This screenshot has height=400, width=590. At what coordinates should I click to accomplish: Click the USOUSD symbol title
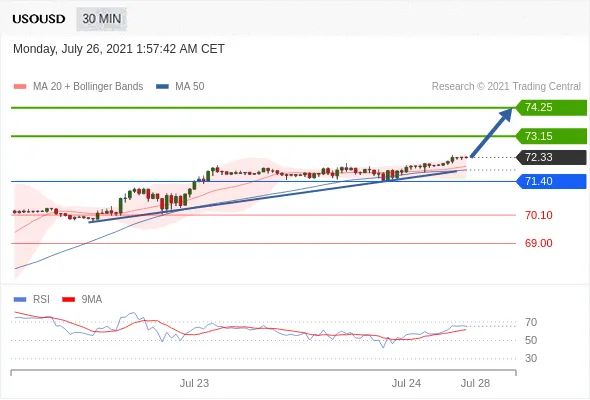pyautogui.click(x=39, y=19)
